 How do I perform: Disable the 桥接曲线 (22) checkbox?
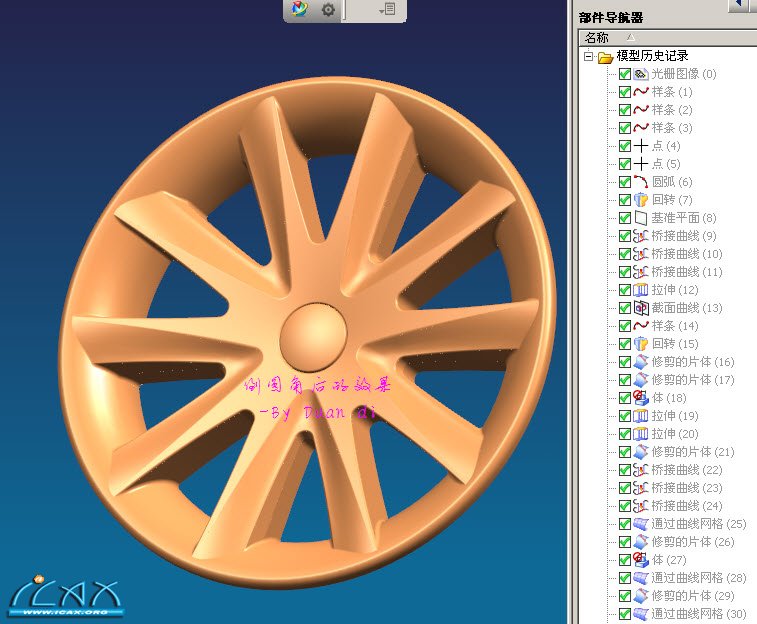coord(625,470)
